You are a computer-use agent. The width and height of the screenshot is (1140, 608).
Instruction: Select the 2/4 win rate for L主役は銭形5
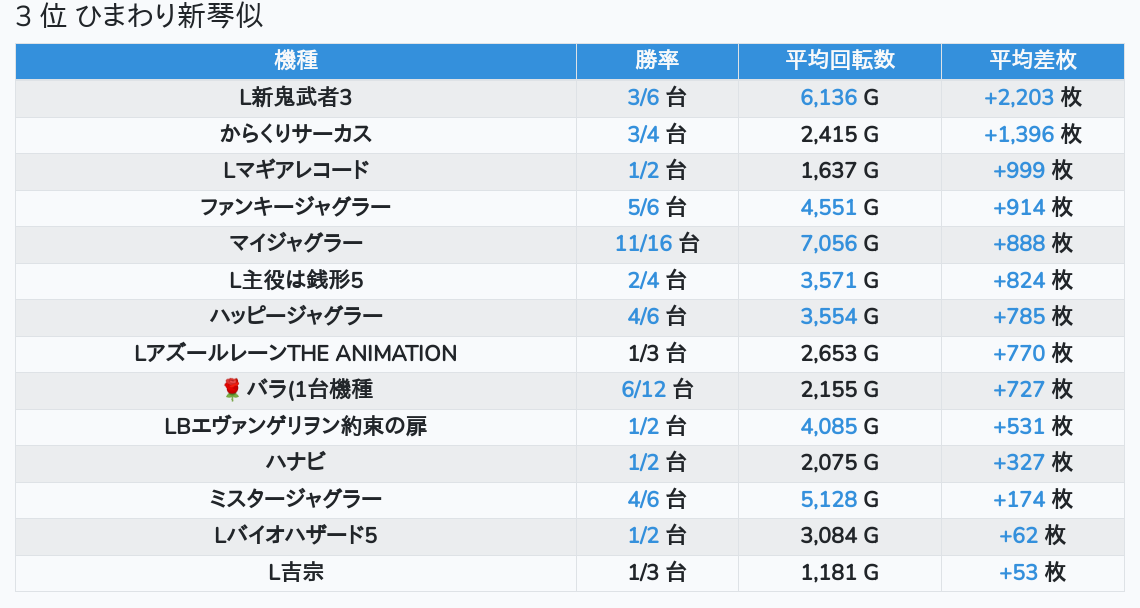(x=644, y=280)
